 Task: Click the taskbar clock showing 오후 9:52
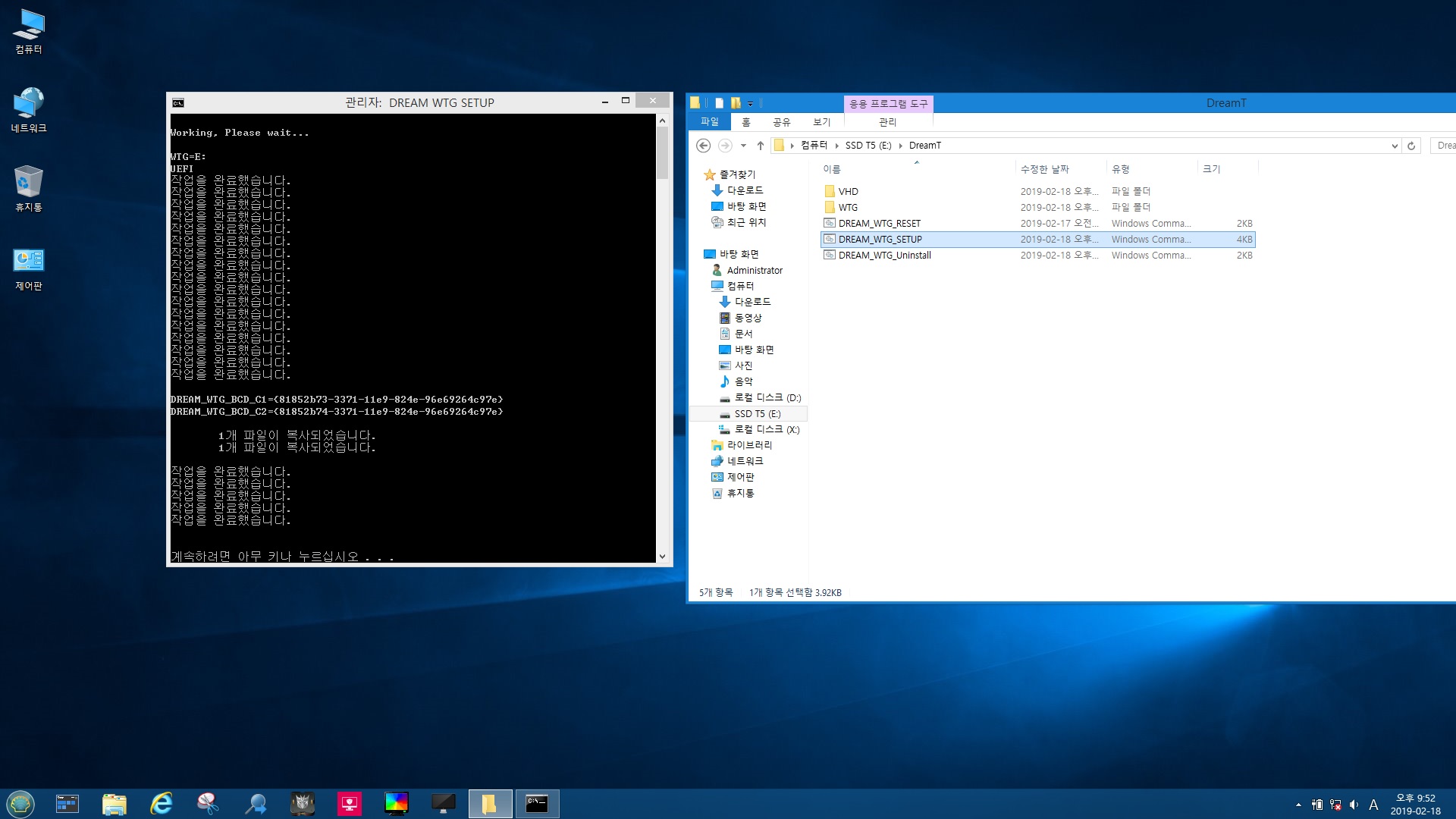tap(1415, 805)
